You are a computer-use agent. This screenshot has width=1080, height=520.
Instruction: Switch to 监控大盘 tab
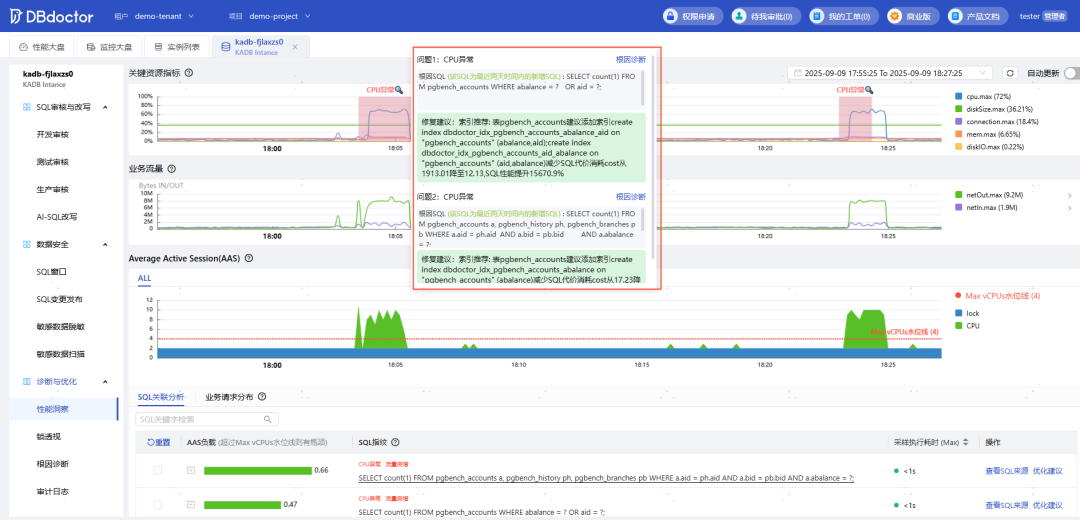pos(109,47)
